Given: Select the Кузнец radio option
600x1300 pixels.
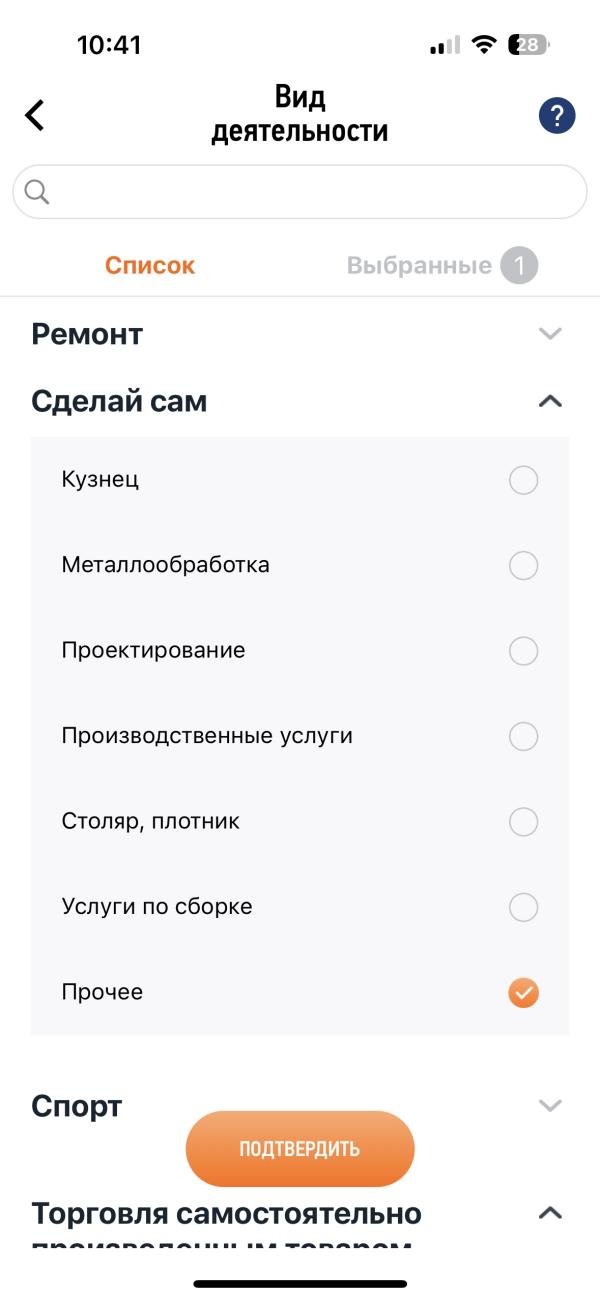Looking at the screenshot, I should point(523,480).
